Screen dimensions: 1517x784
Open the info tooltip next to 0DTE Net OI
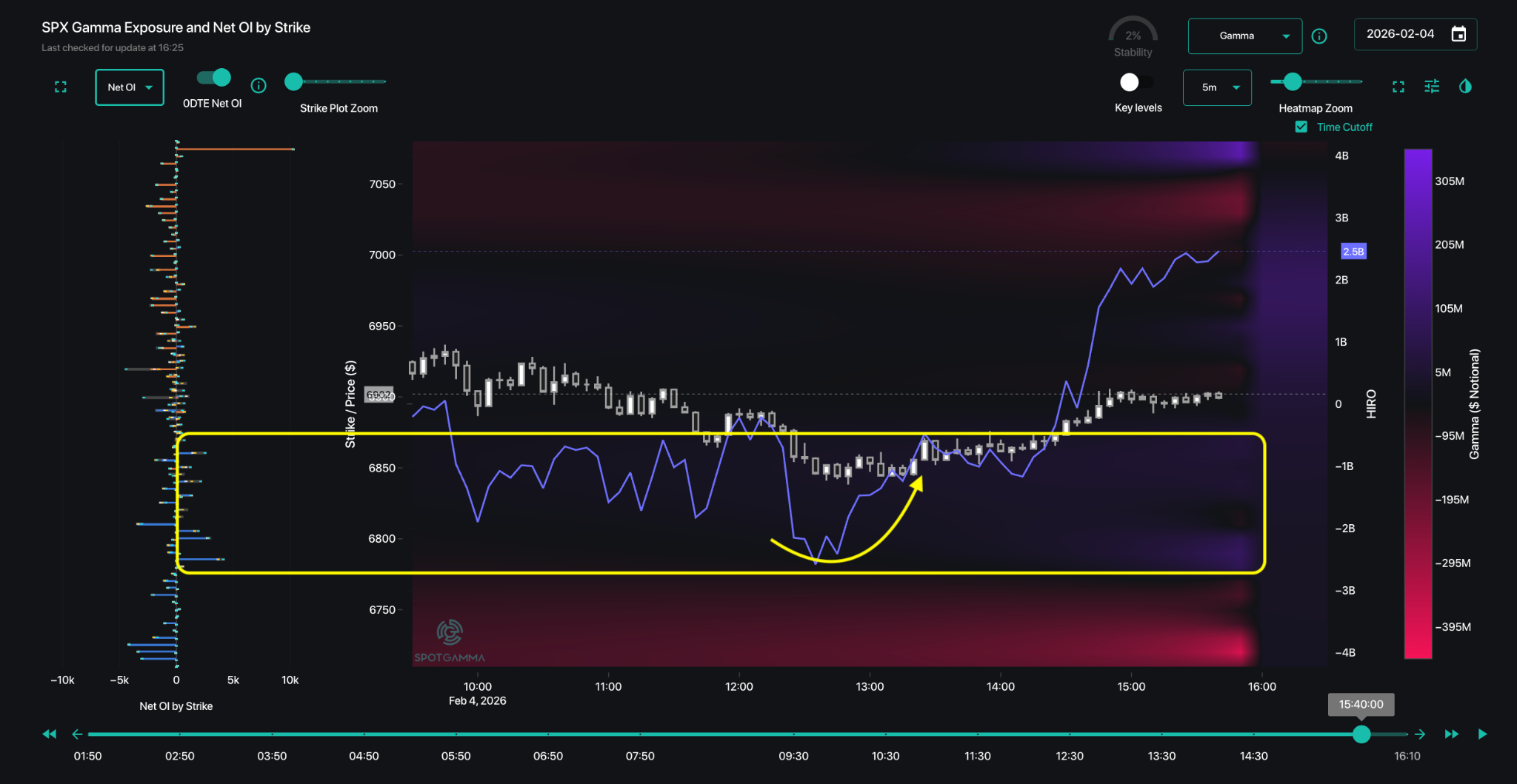pyautogui.click(x=259, y=86)
